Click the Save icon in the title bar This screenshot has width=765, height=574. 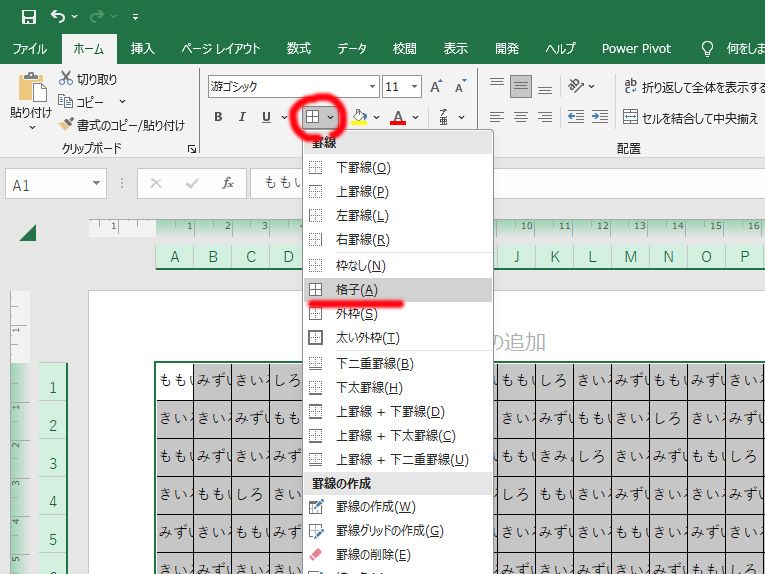coord(28,16)
